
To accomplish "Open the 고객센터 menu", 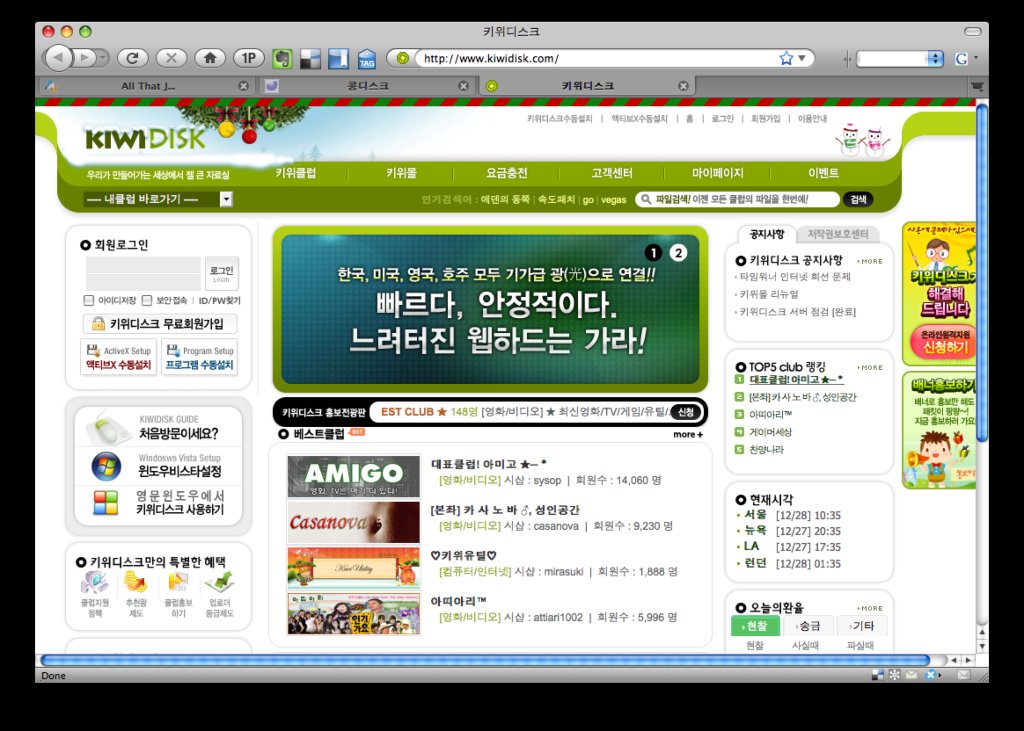I will click(x=612, y=173).
